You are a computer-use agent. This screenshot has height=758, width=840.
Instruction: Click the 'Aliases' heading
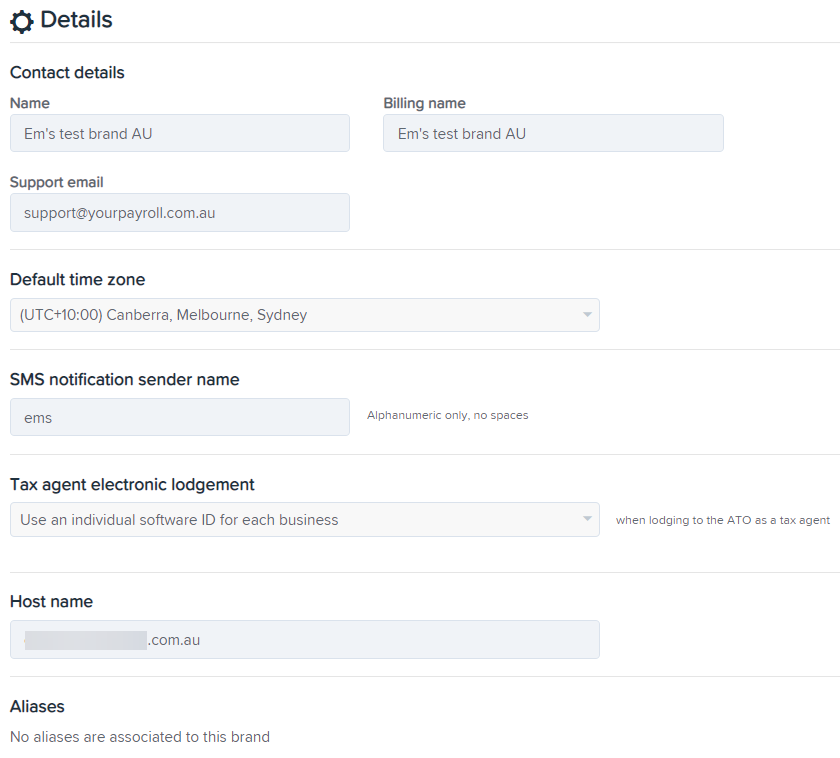37,706
